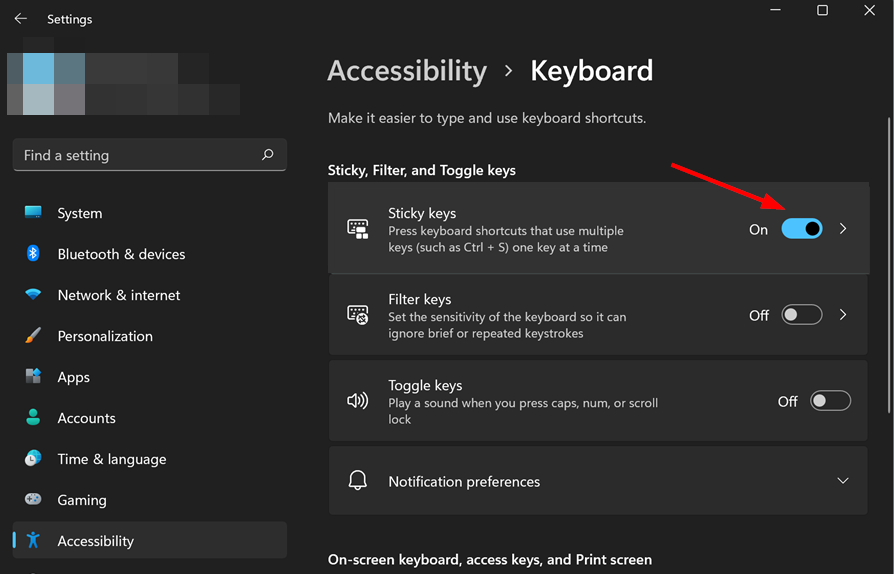Click the Notification preferences bell icon
Viewport: 894px width, 574px height.
(x=357, y=481)
